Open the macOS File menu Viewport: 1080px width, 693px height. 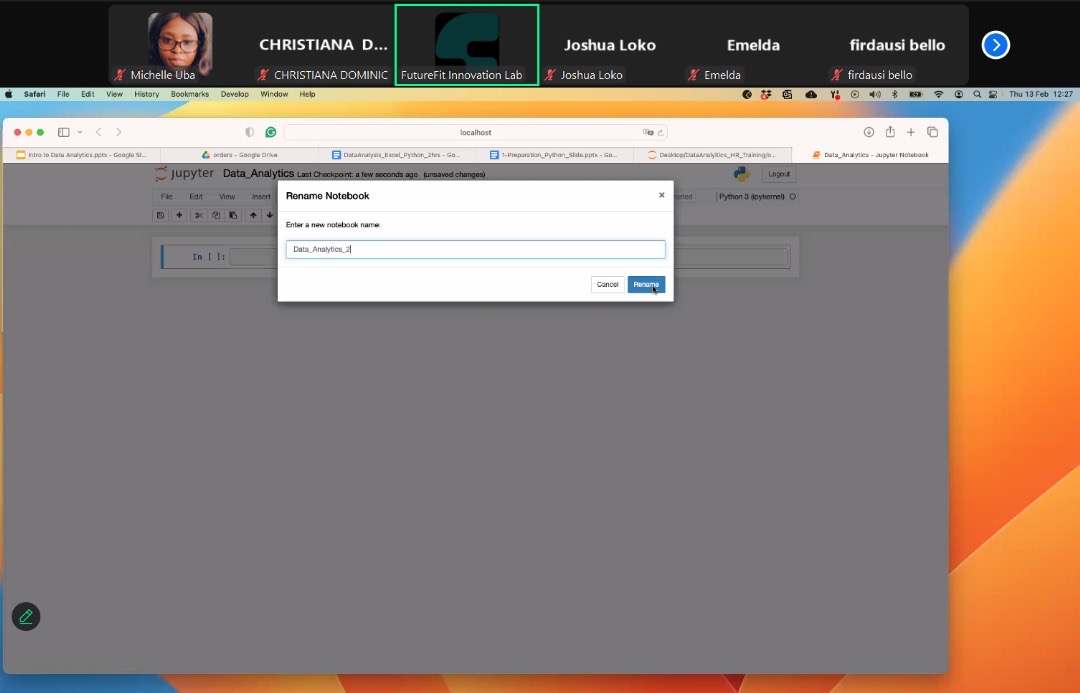[63, 94]
